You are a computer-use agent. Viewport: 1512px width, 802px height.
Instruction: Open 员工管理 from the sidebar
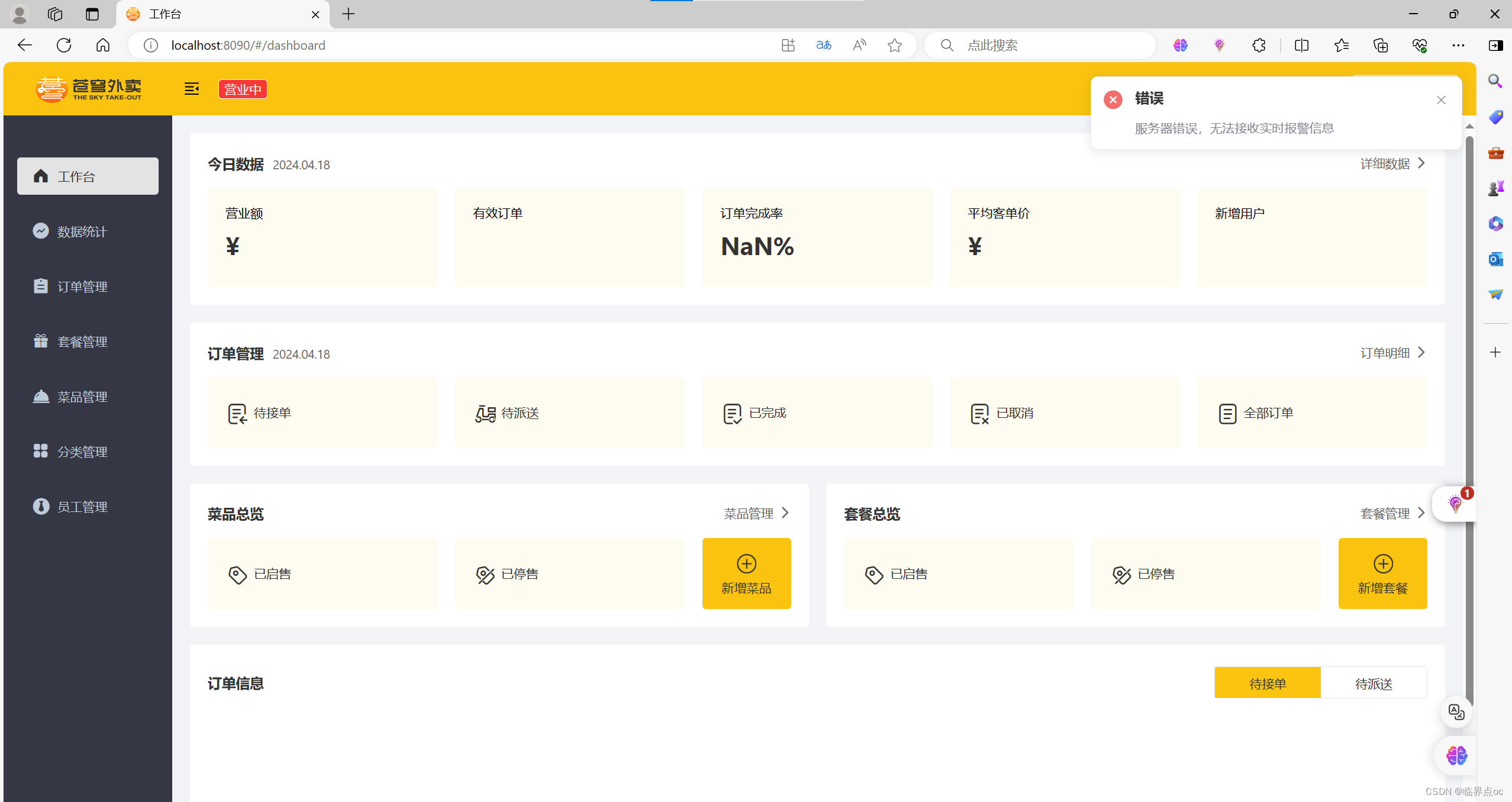tap(82, 506)
